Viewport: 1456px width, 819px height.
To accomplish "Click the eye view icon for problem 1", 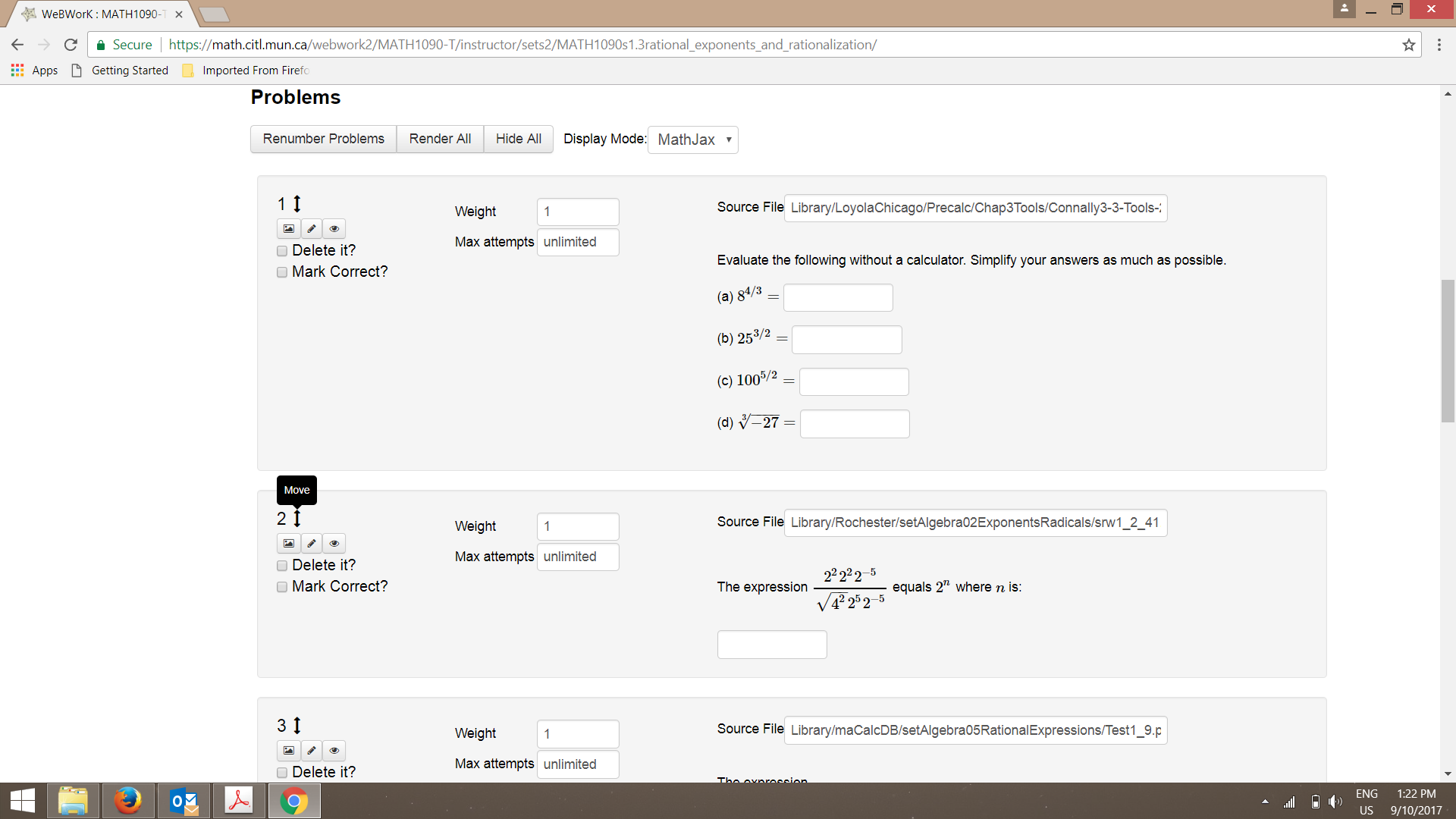I will 334,228.
